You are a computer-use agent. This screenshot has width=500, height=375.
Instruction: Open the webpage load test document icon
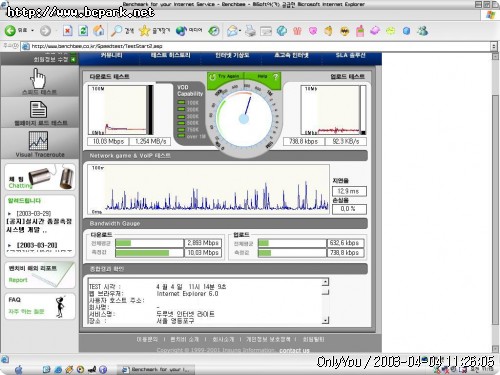38,109
